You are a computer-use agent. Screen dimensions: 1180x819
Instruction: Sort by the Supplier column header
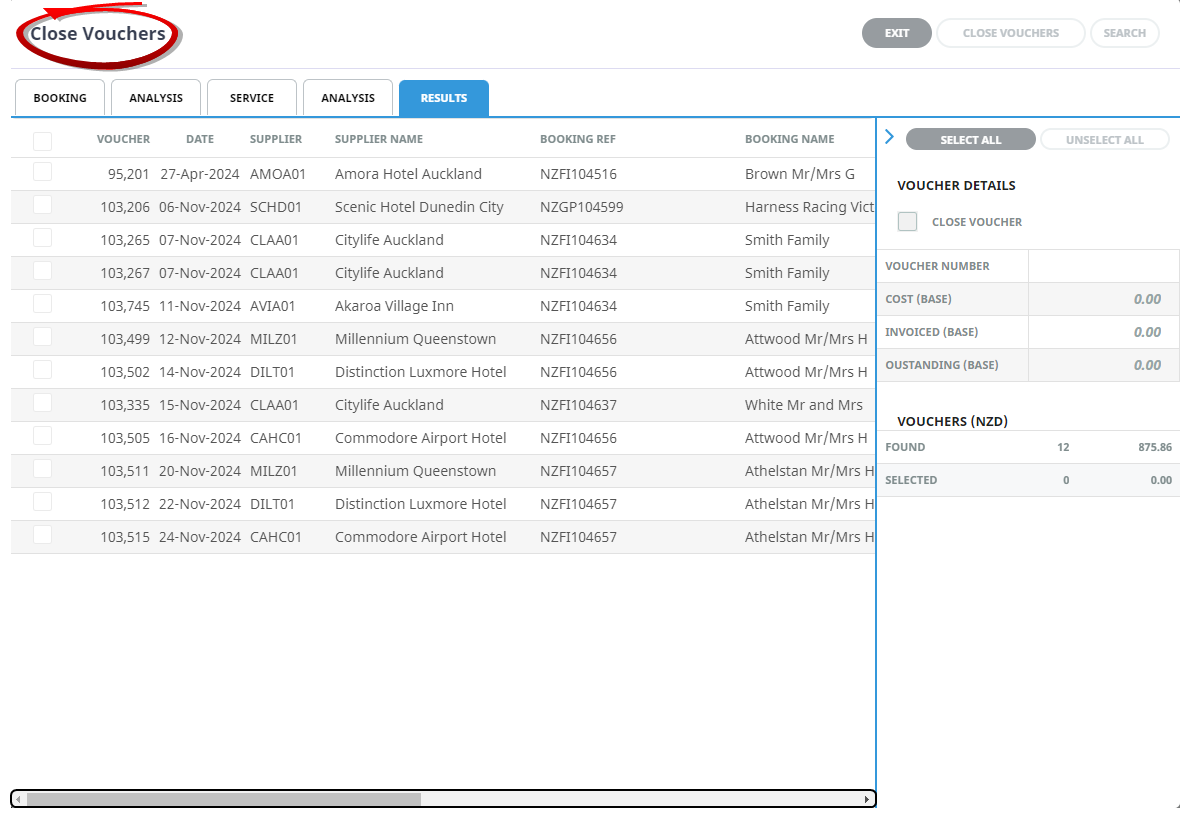coord(276,139)
